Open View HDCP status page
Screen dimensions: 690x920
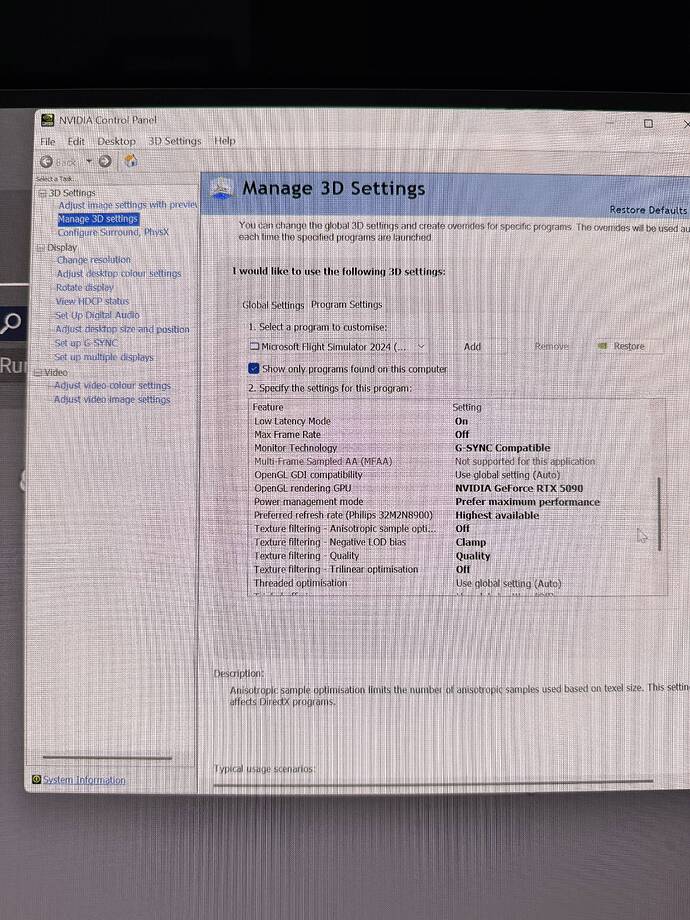(92, 301)
